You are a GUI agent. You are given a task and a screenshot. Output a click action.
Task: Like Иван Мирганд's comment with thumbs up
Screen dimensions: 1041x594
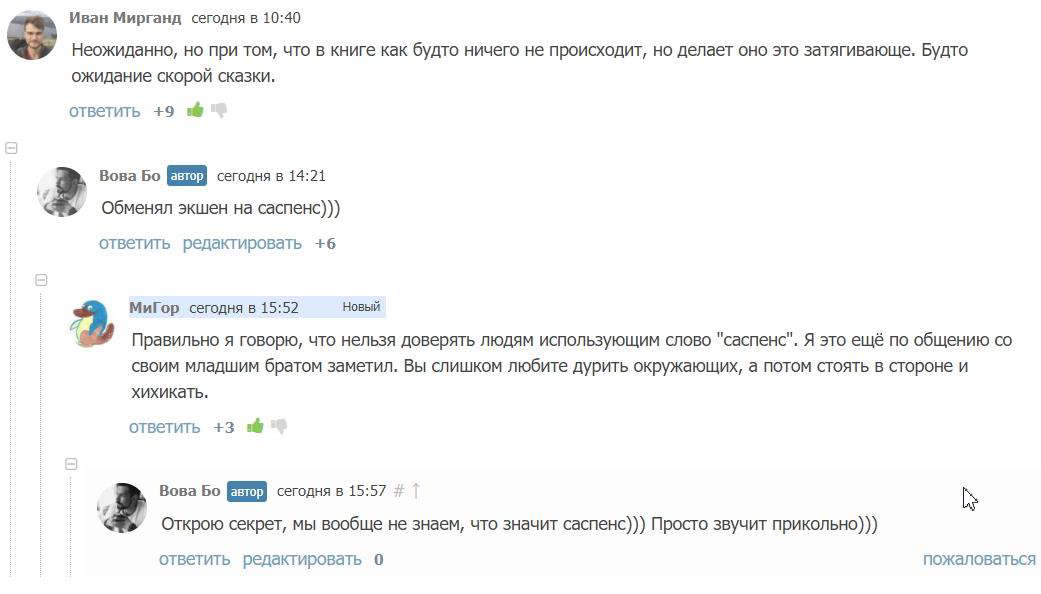(195, 110)
